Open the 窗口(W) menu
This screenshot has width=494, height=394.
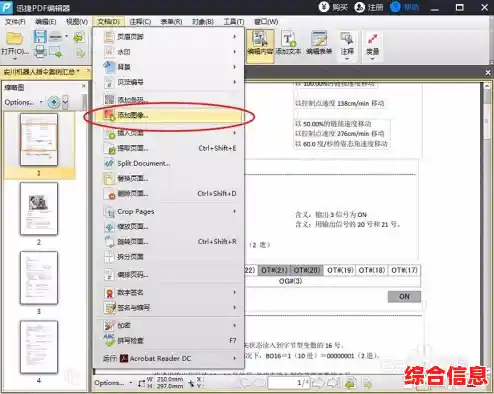tap(266, 22)
